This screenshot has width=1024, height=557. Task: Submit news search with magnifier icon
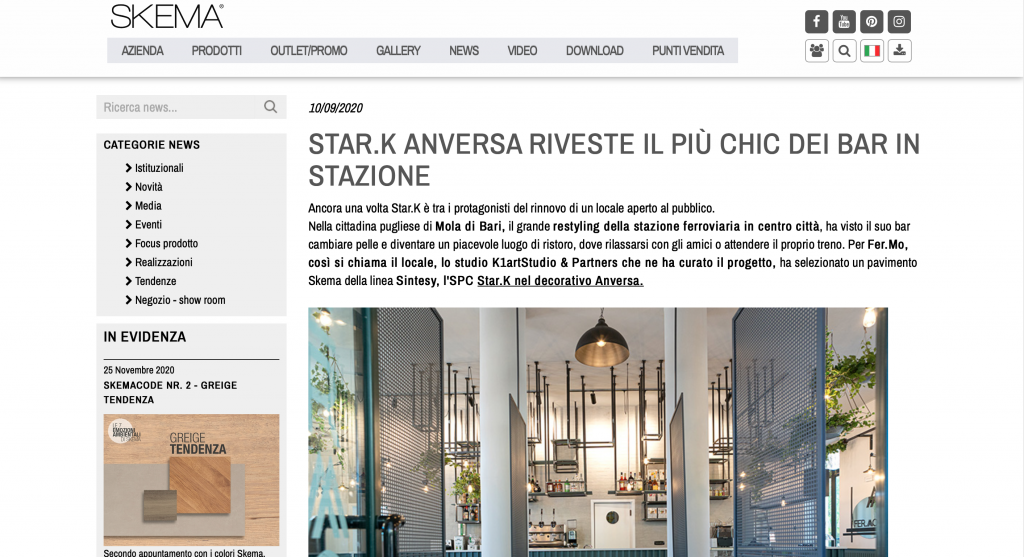click(270, 107)
